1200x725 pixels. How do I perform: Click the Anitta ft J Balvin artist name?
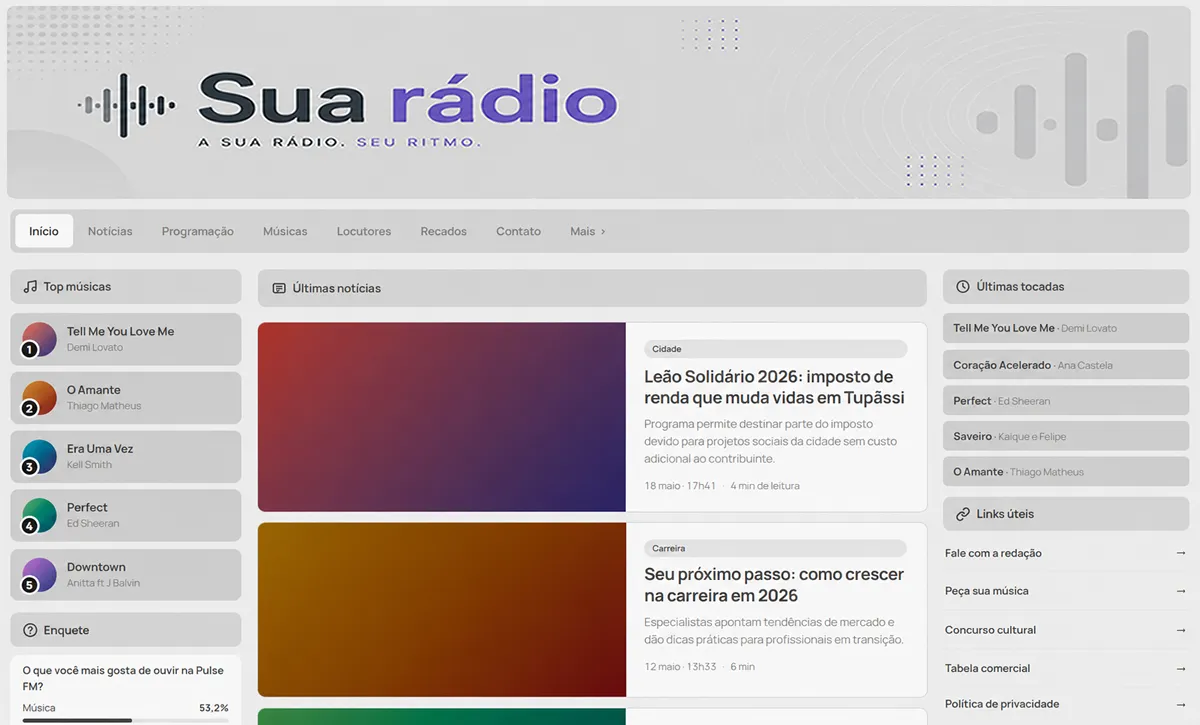[103, 583]
